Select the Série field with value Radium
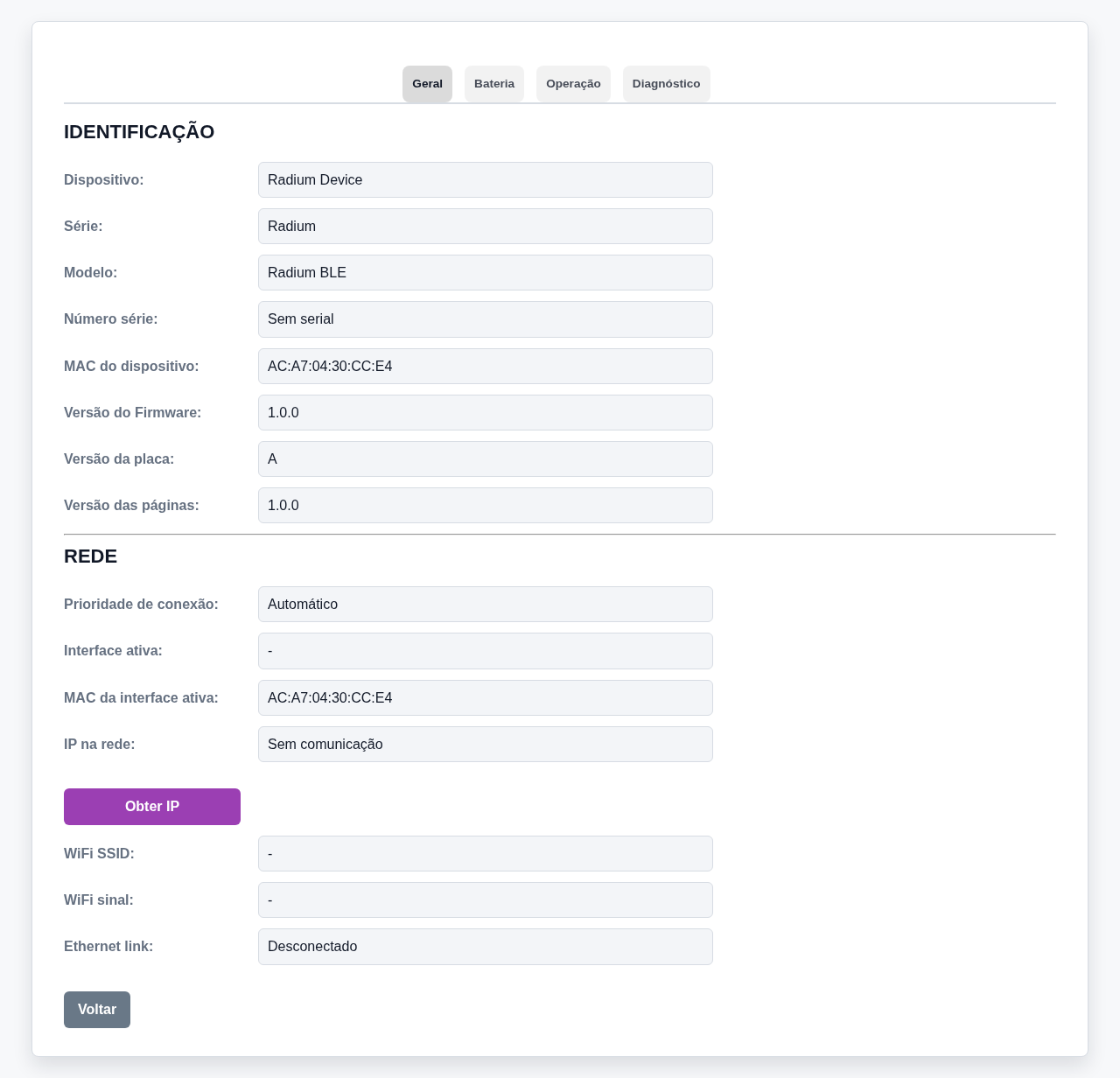The image size is (1120, 1078). (x=486, y=226)
